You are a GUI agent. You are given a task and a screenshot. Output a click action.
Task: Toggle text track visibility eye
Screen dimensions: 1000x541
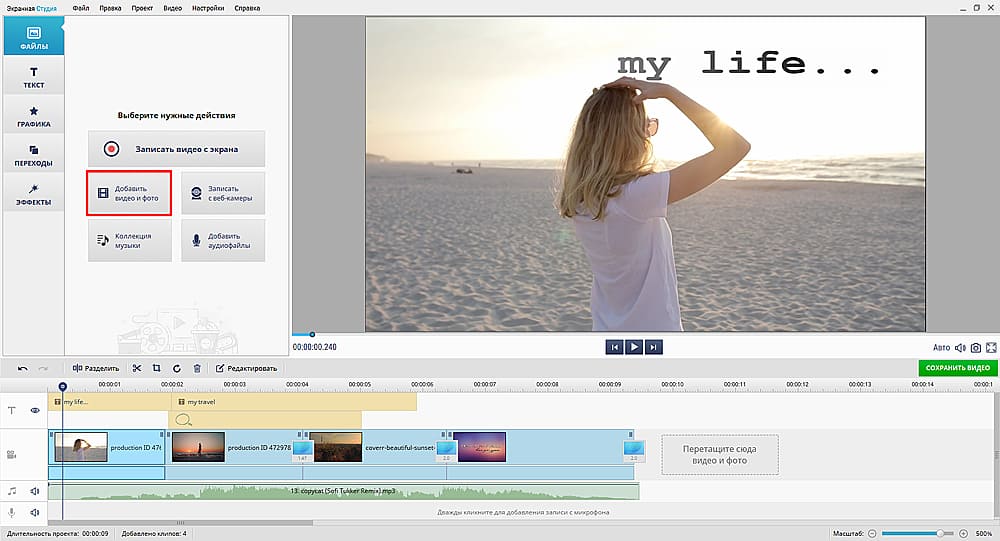click(x=35, y=410)
